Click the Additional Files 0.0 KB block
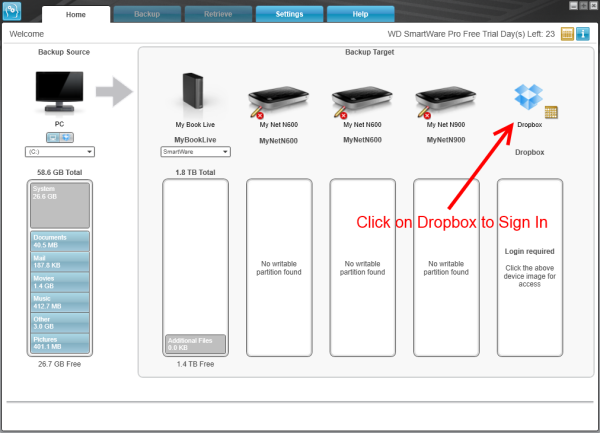600x433 pixels. (196, 344)
